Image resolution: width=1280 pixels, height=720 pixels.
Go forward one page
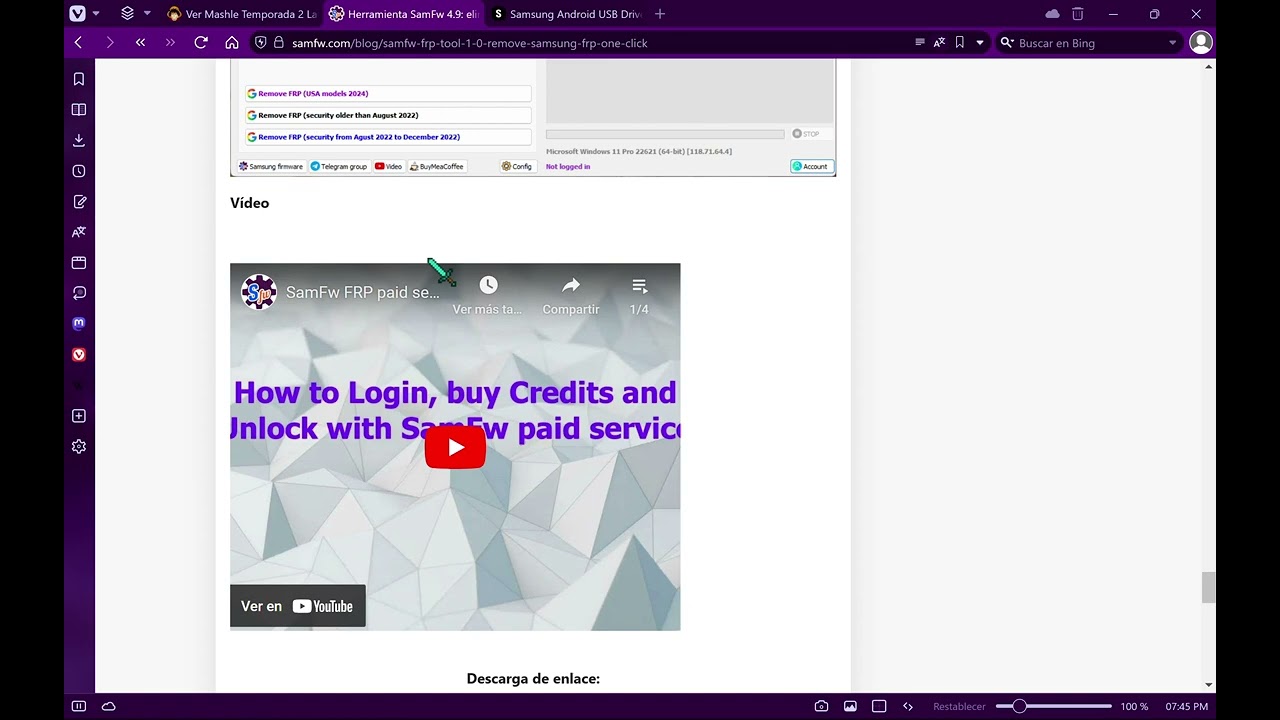[x=109, y=43]
